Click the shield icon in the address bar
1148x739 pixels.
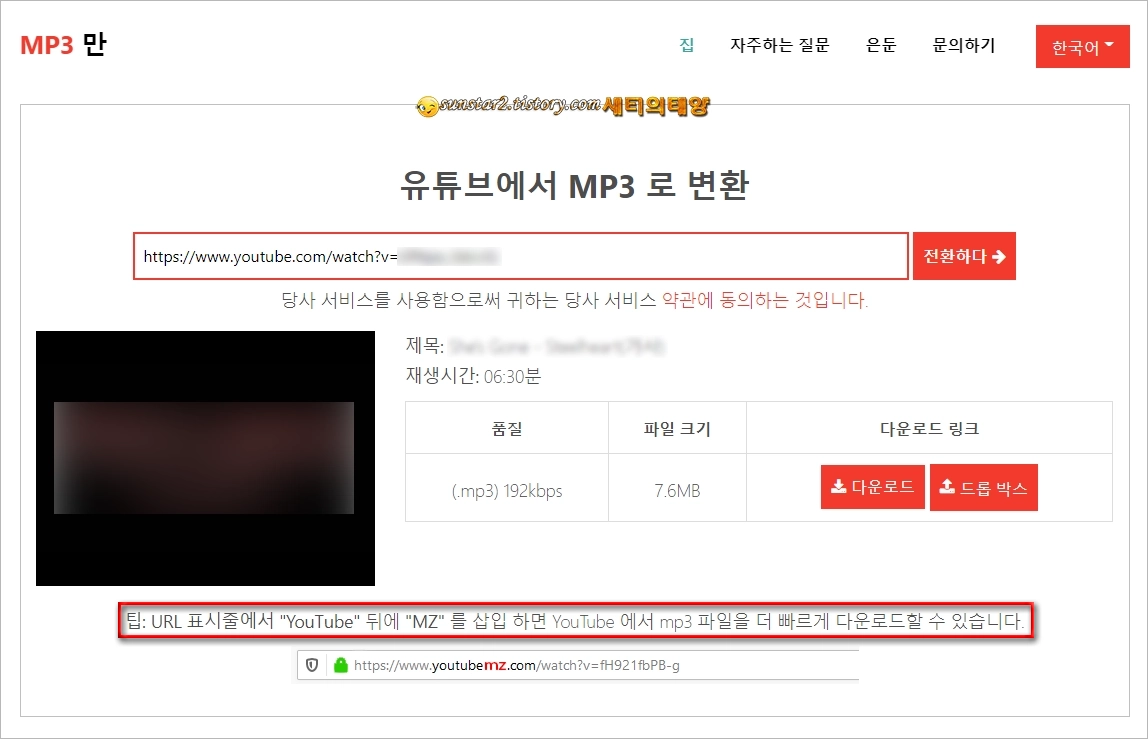(311, 666)
